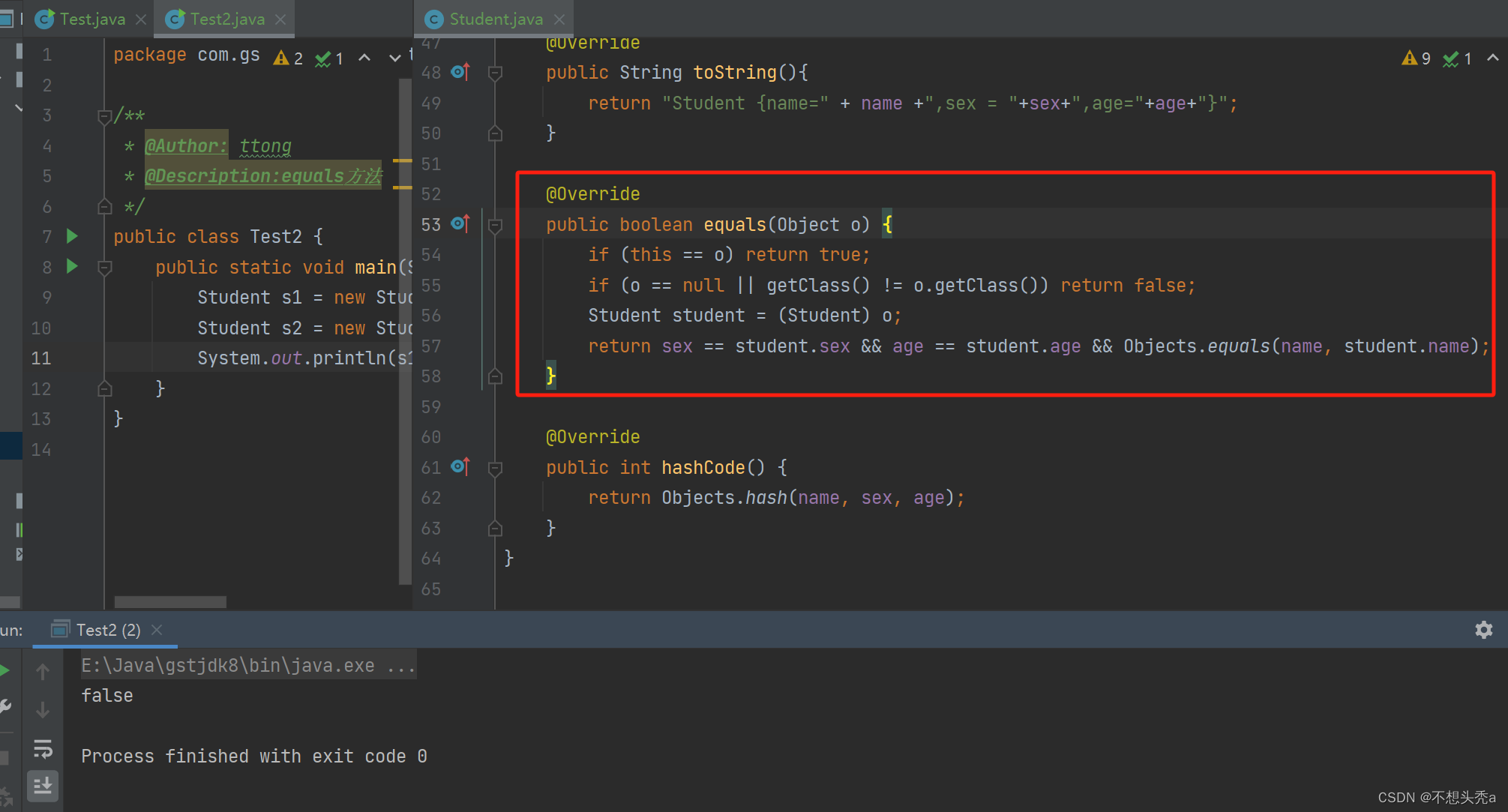Image resolution: width=1508 pixels, height=812 pixels.
Task: Click the up arrow in Run console toolbar
Action: [x=43, y=672]
